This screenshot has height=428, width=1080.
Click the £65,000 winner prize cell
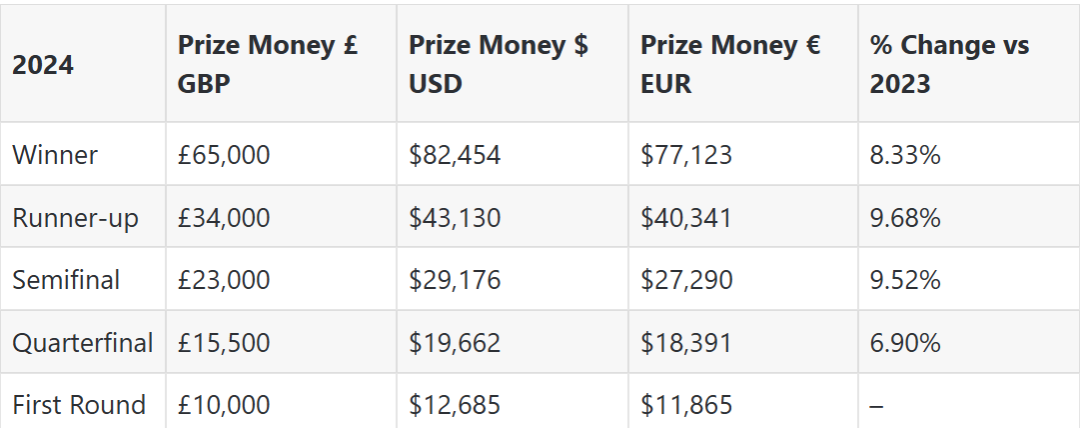(x=224, y=155)
